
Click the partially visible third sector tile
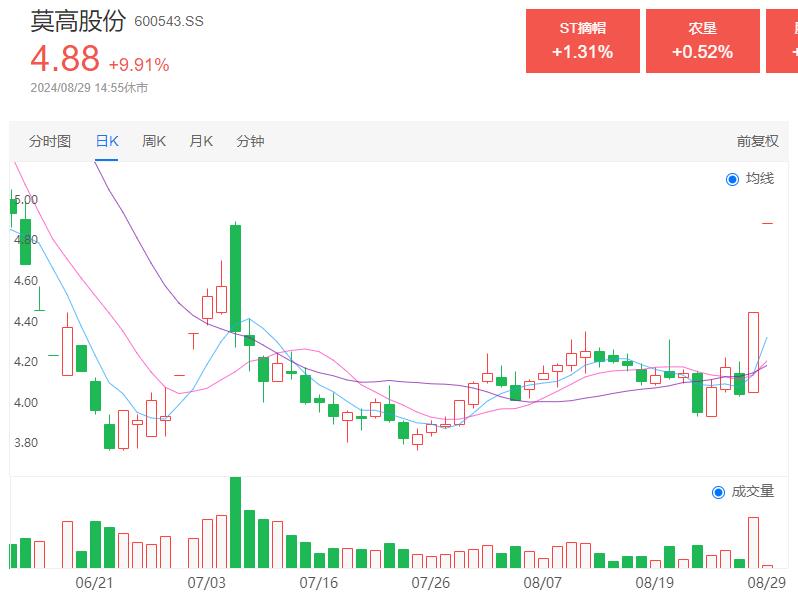tap(782, 41)
